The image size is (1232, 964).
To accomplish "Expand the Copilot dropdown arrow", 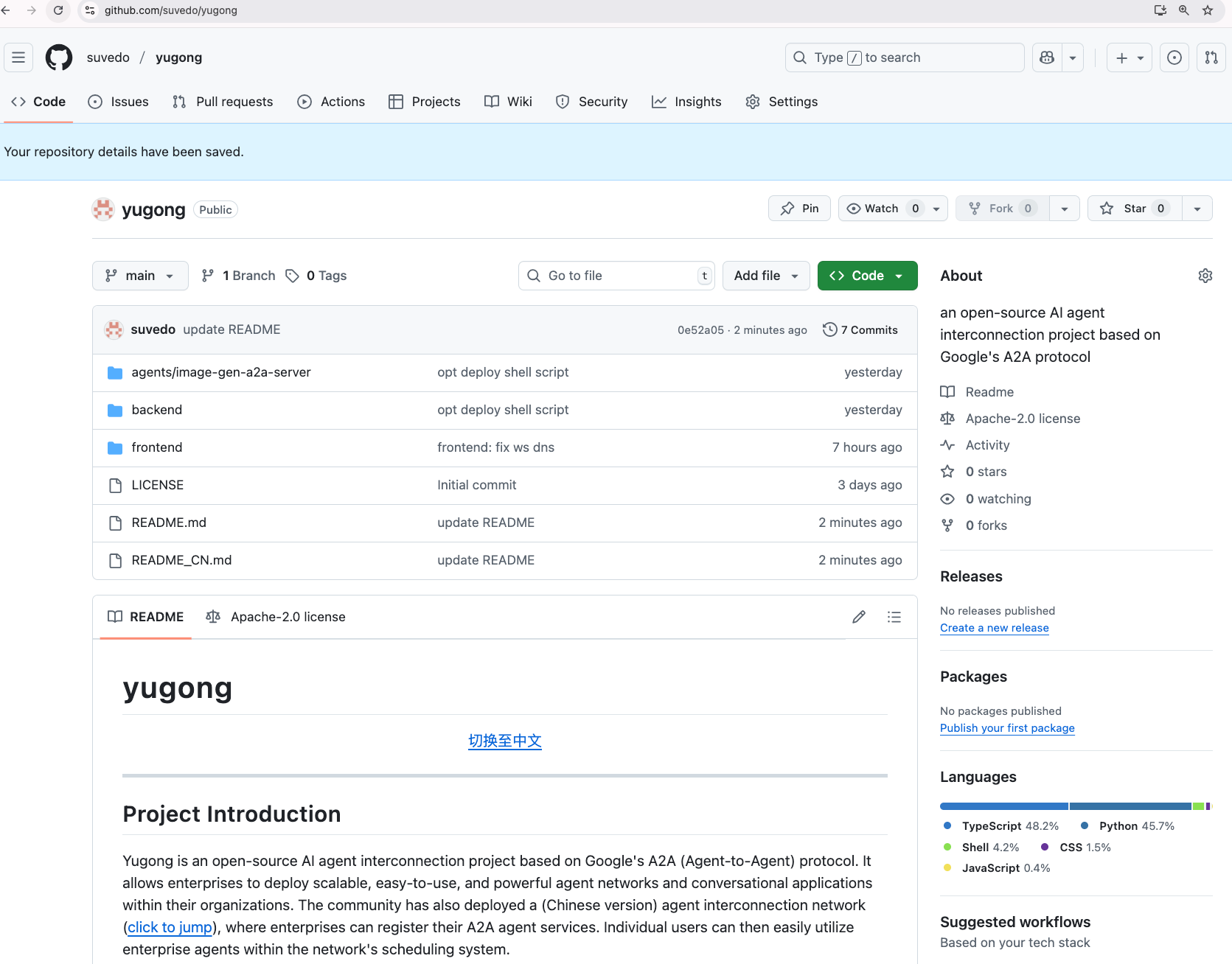I will 1073,57.
